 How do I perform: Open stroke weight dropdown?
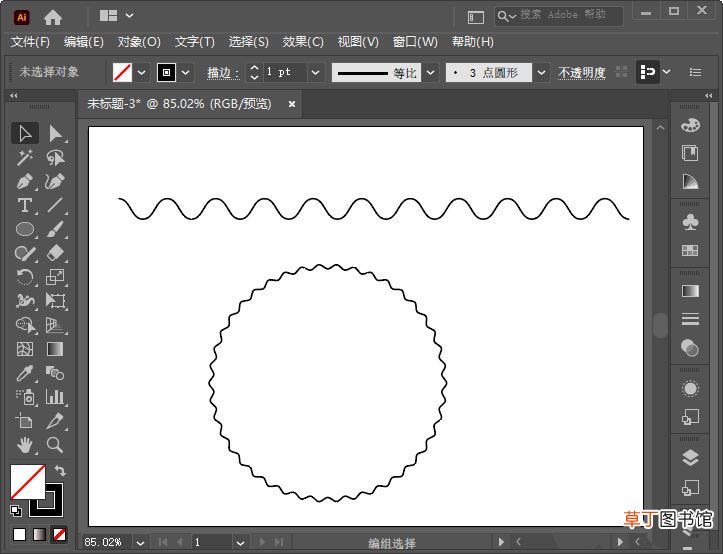tap(315, 72)
